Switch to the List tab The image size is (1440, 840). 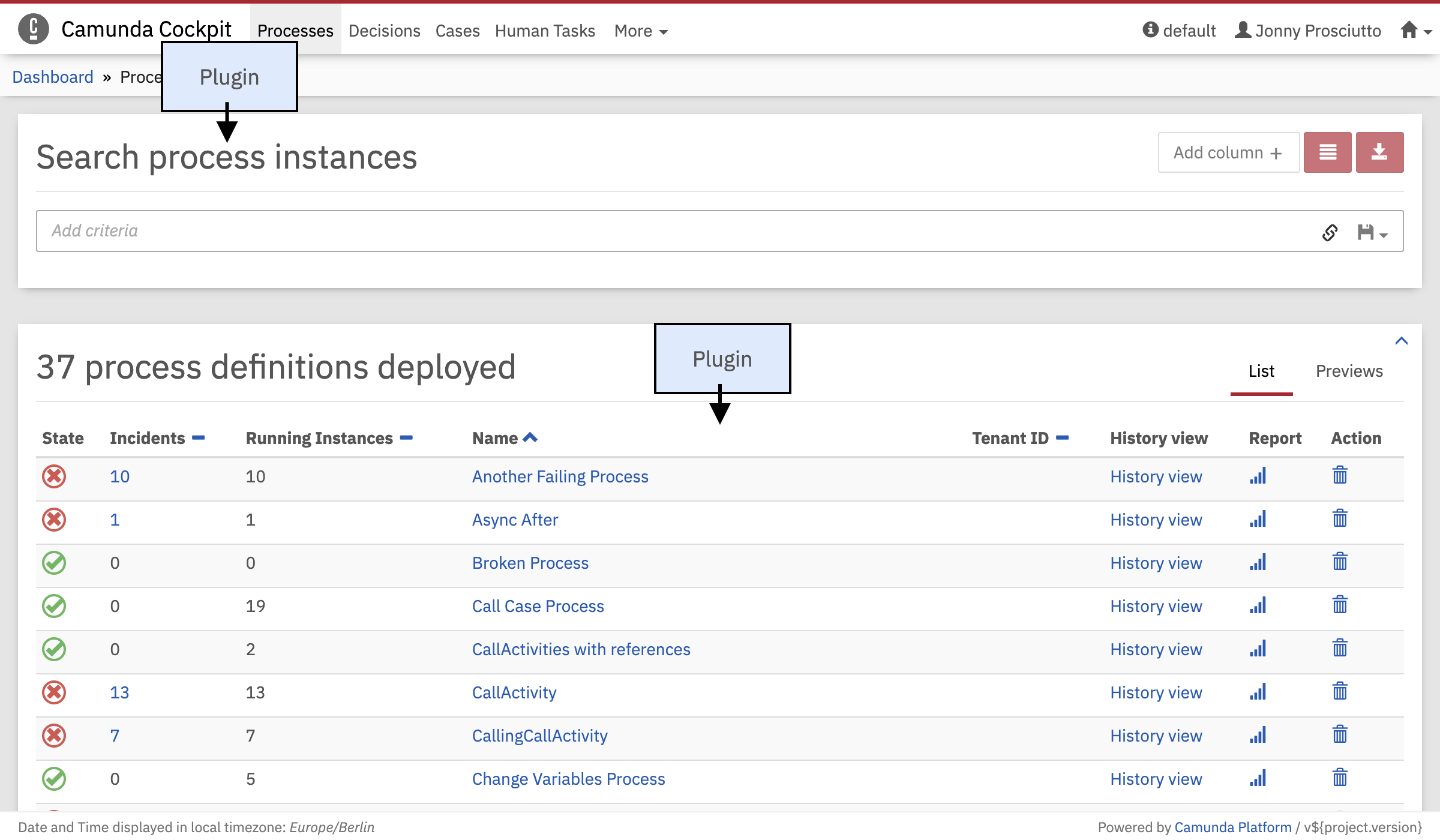[1261, 371]
